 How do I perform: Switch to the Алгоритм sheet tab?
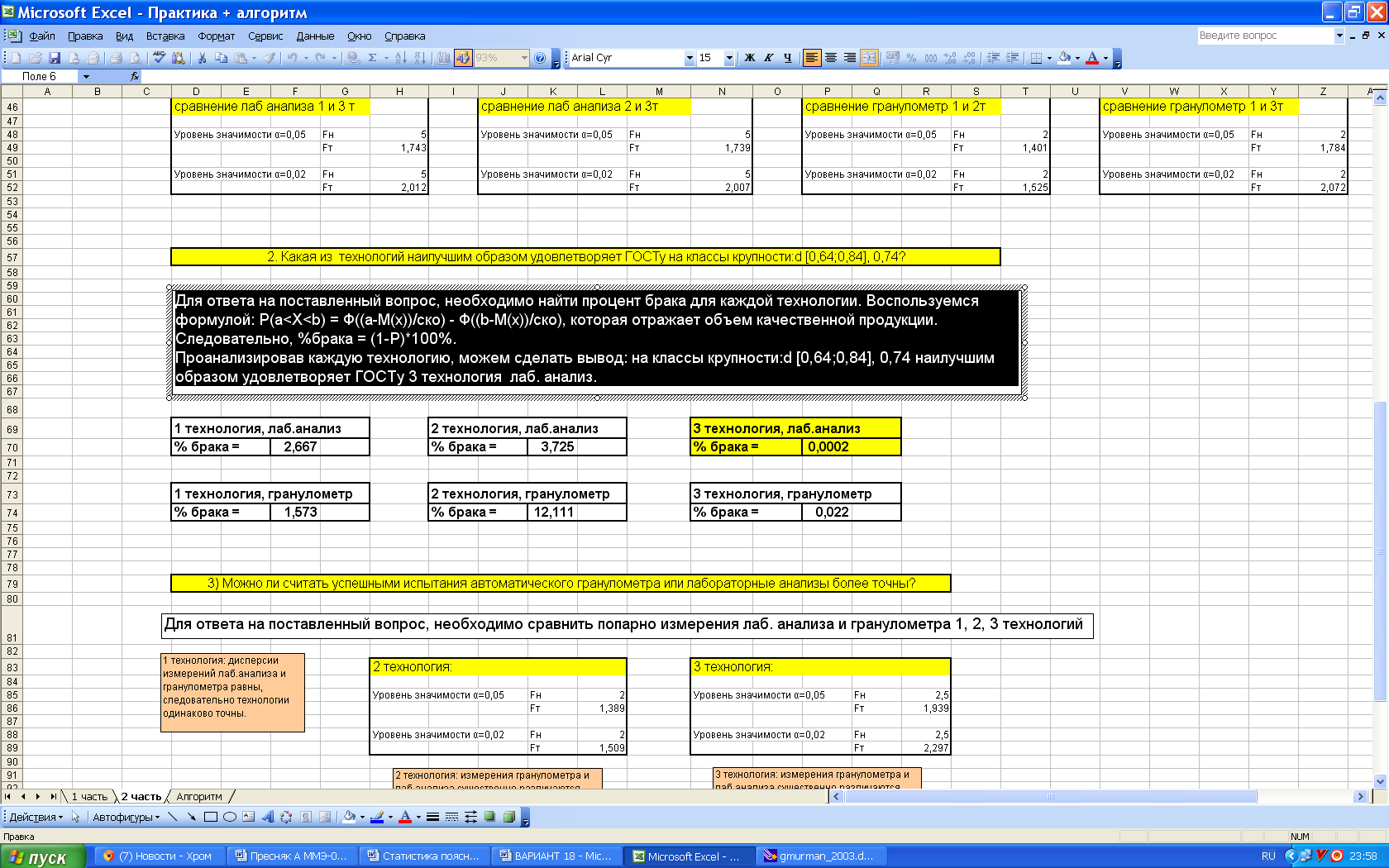click(x=199, y=797)
